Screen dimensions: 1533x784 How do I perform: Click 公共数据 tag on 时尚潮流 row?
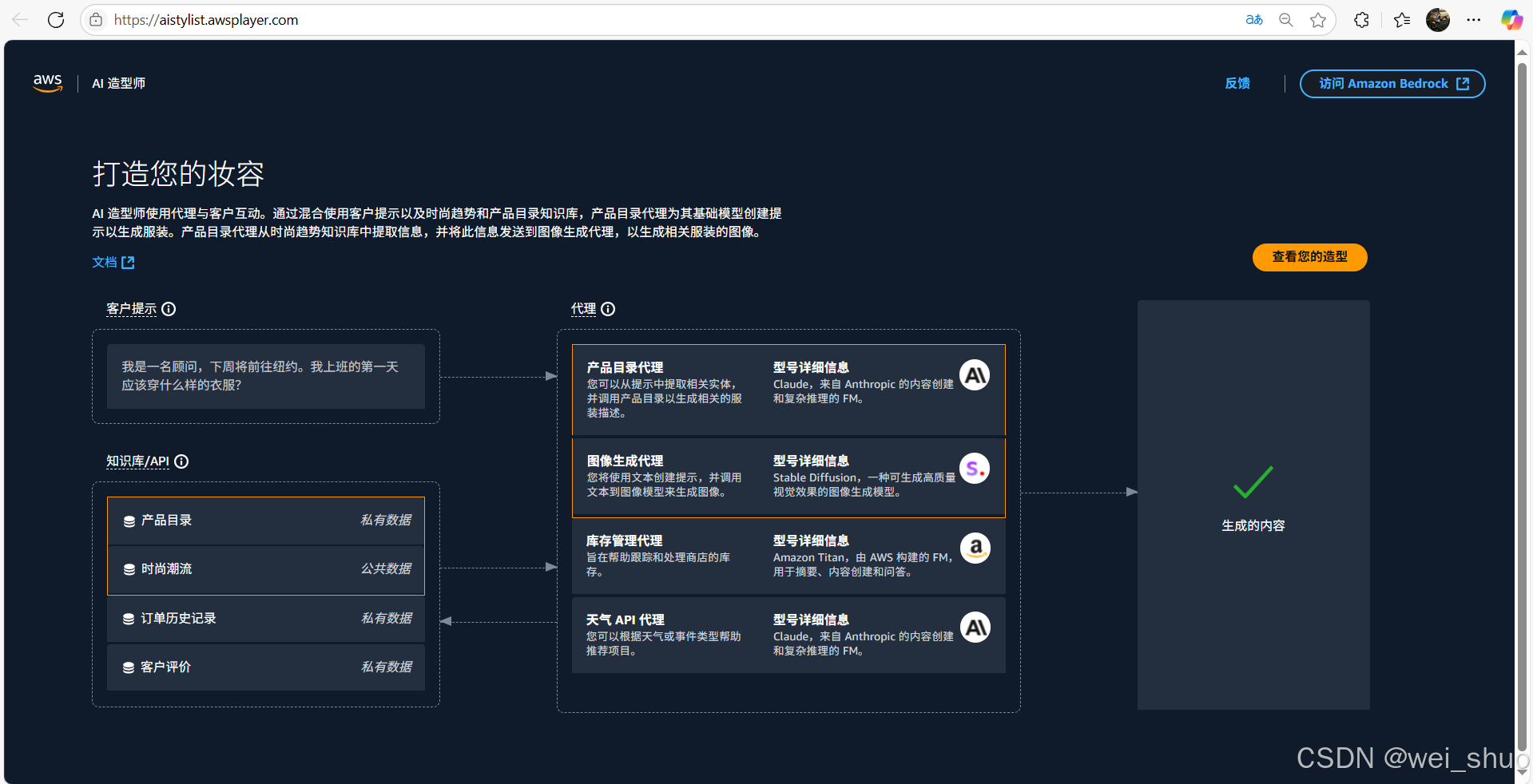(x=386, y=568)
